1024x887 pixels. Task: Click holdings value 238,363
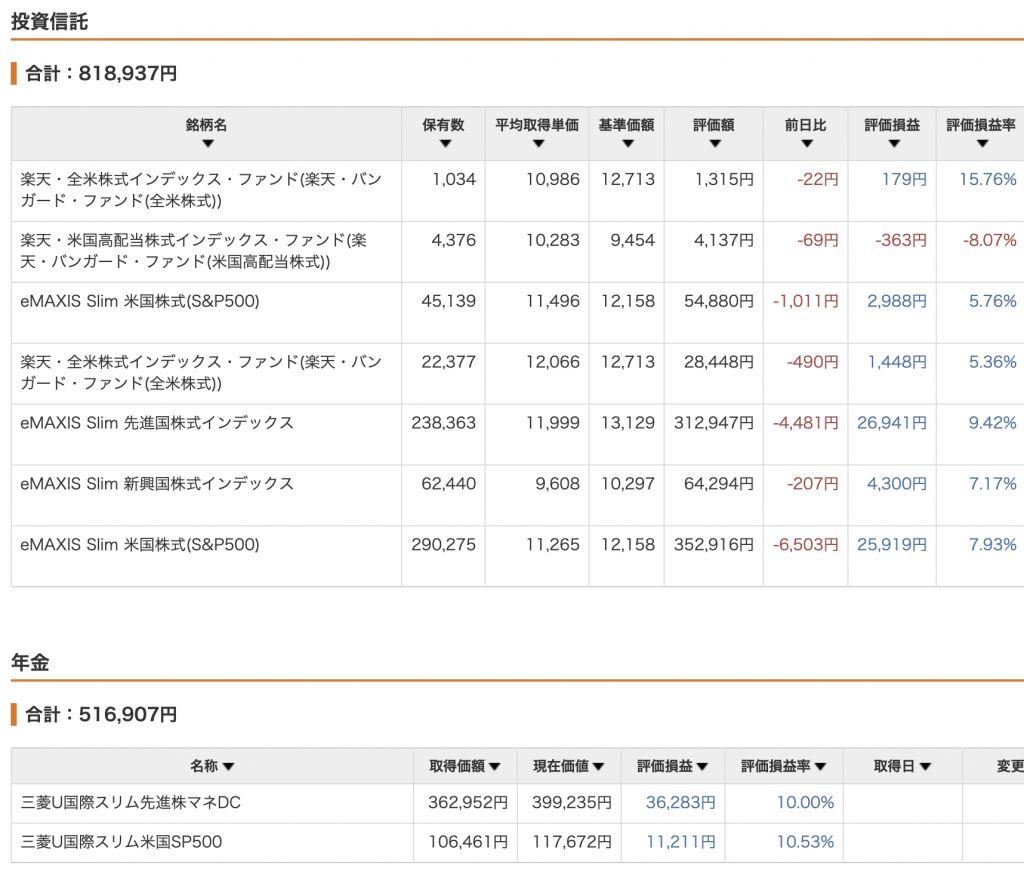click(443, 423)
